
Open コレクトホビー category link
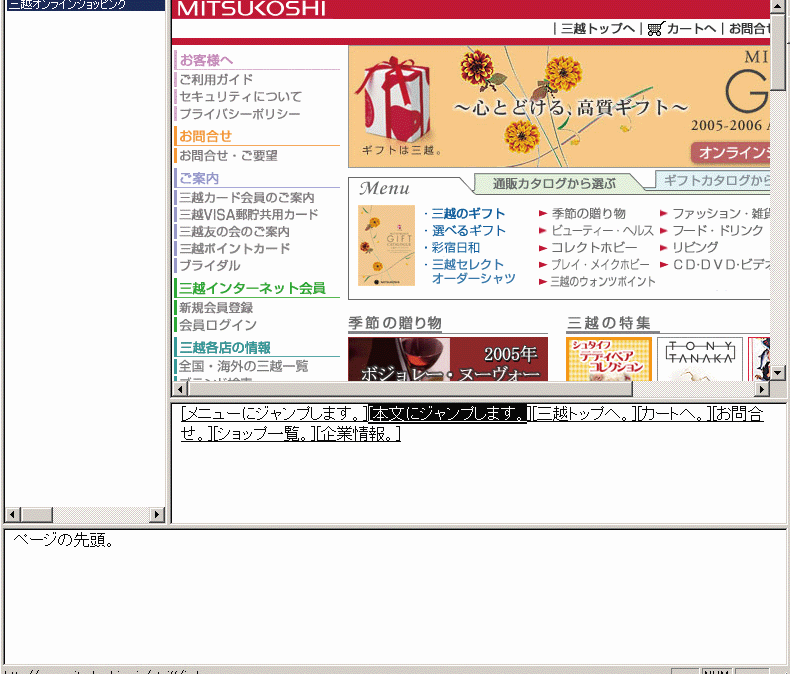[x=594, y=248]
